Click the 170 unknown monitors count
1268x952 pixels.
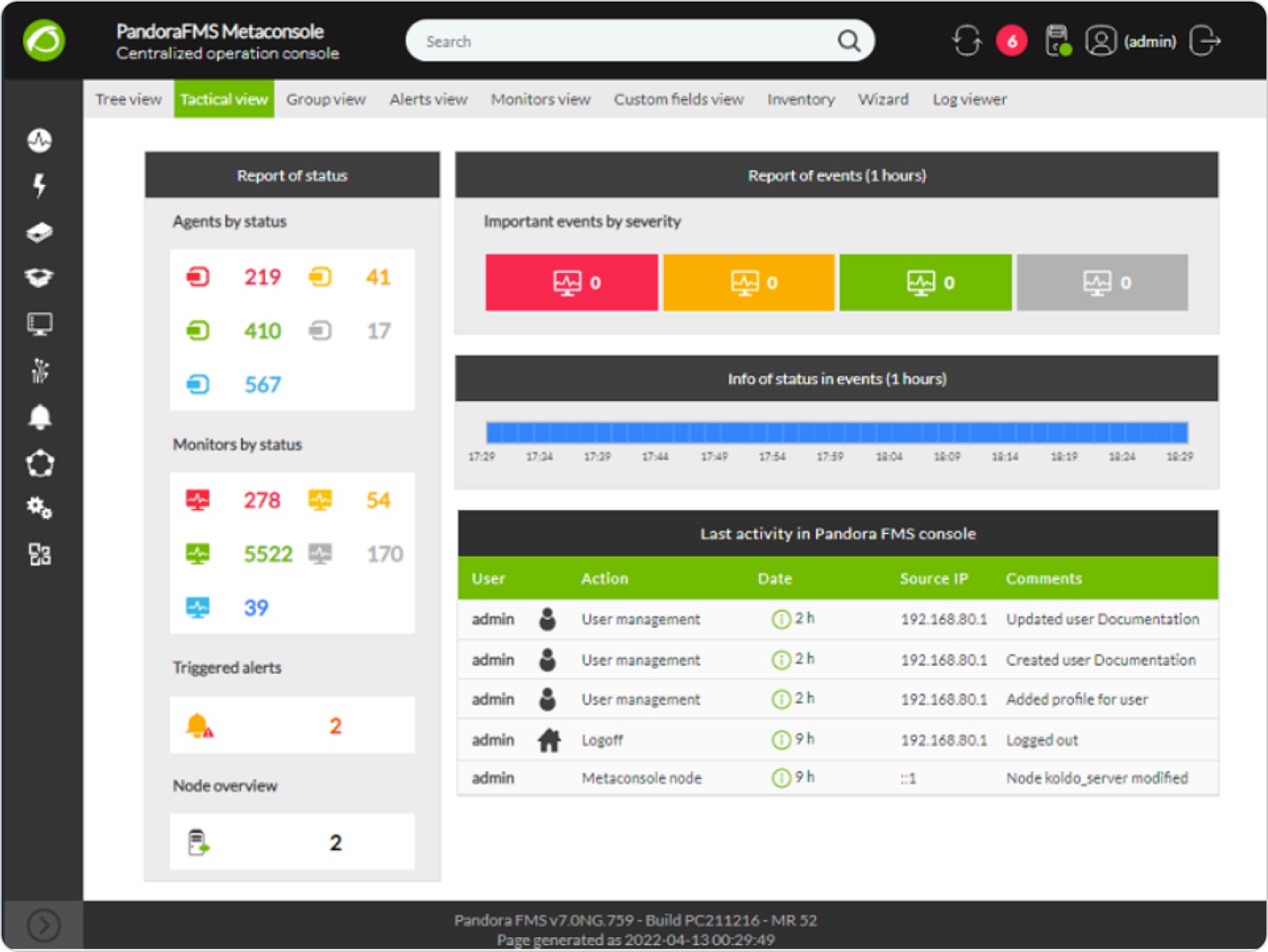pos(385,553)
